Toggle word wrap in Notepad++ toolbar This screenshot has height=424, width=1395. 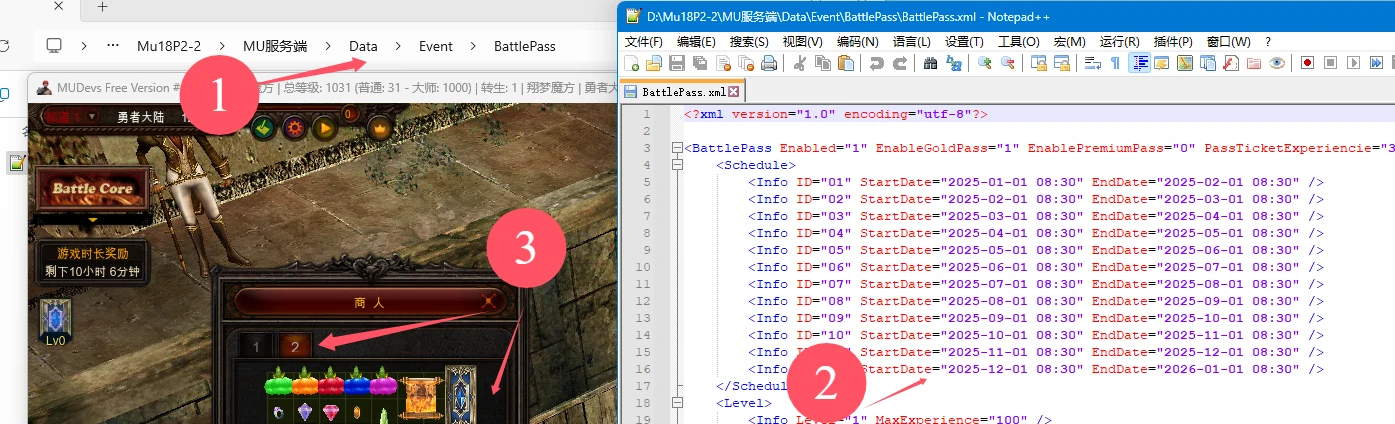1093,63
